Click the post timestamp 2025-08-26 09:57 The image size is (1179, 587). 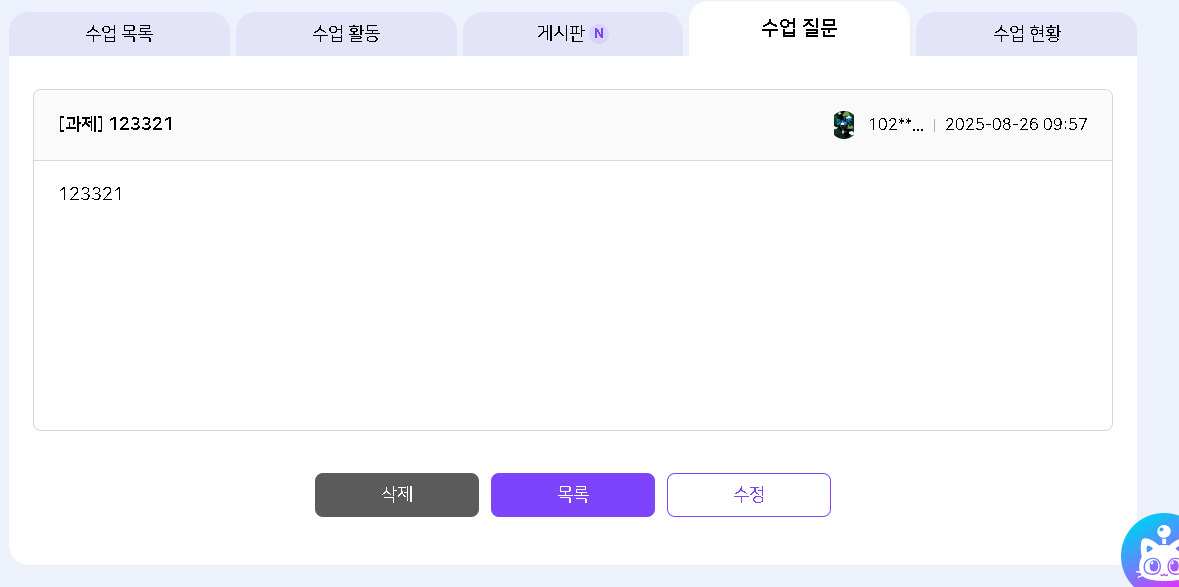[x=1016, y=125]
